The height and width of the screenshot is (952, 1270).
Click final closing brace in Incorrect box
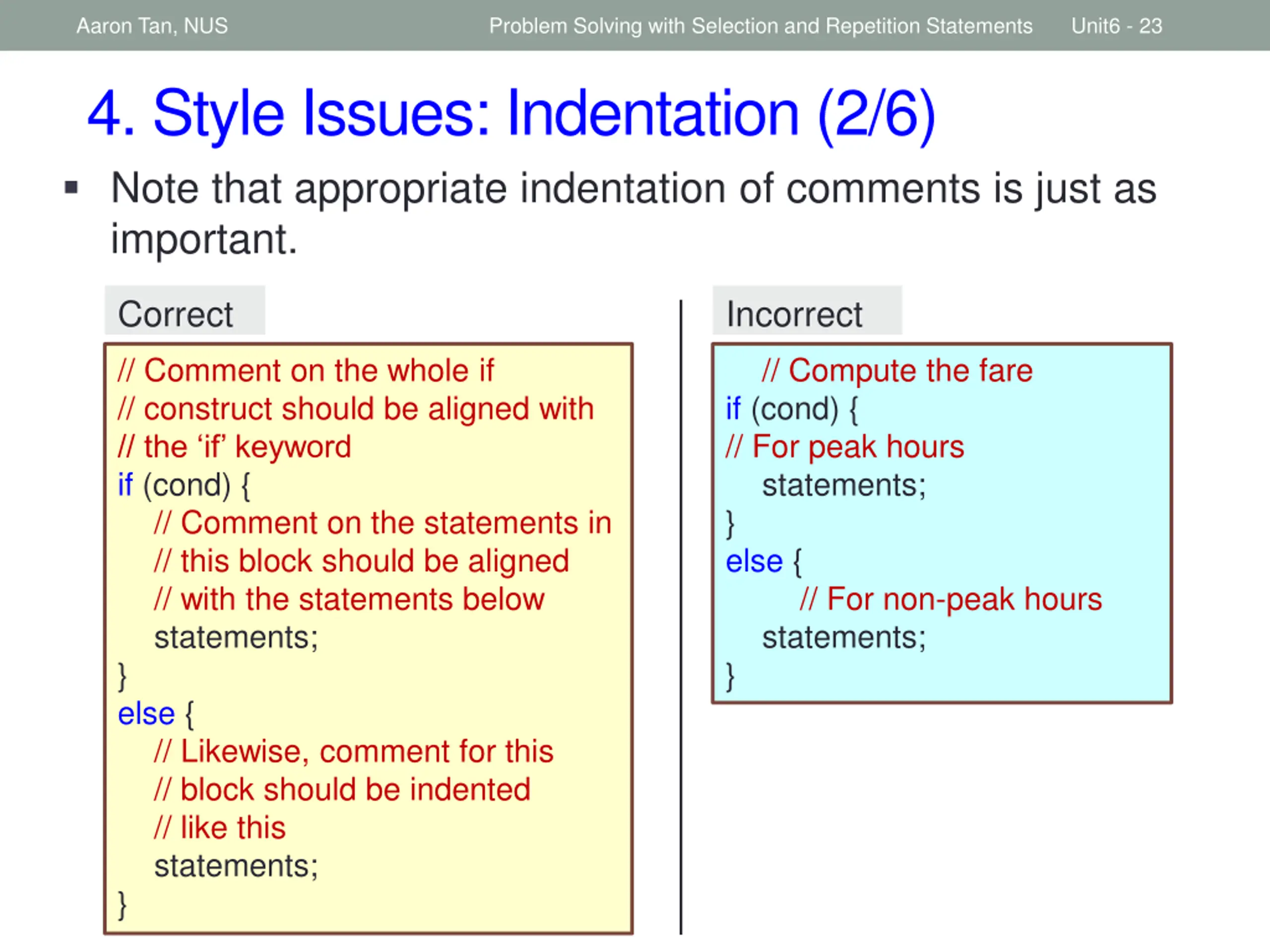pyautogui.click(x=730, y=678)
